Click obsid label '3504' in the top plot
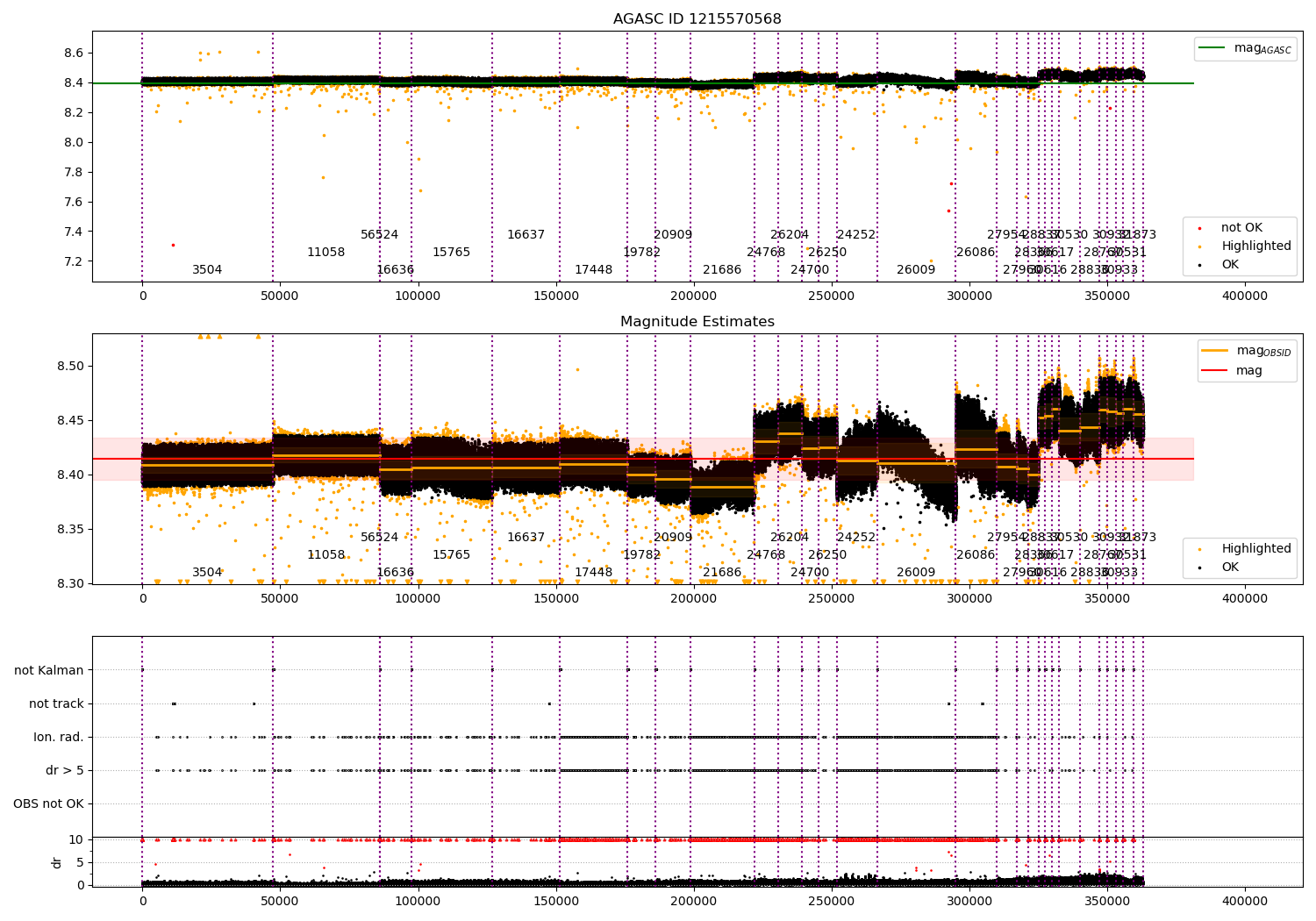The width and height of the screenshot is (1316, 921). click(207, 270)
